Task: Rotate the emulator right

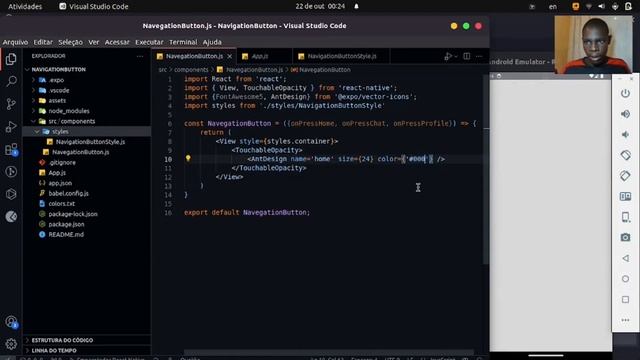Action: (x=625, y=176)
